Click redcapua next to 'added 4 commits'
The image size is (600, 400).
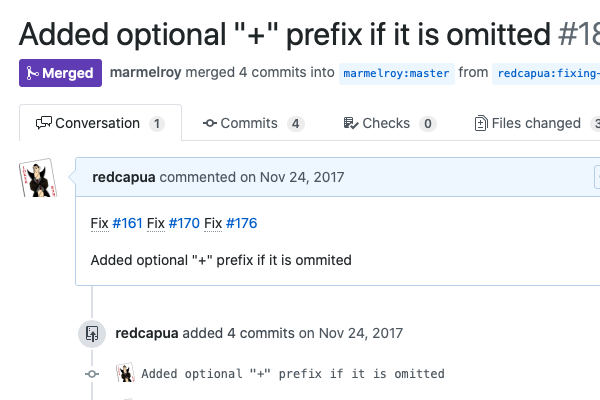tap(148, 333)
